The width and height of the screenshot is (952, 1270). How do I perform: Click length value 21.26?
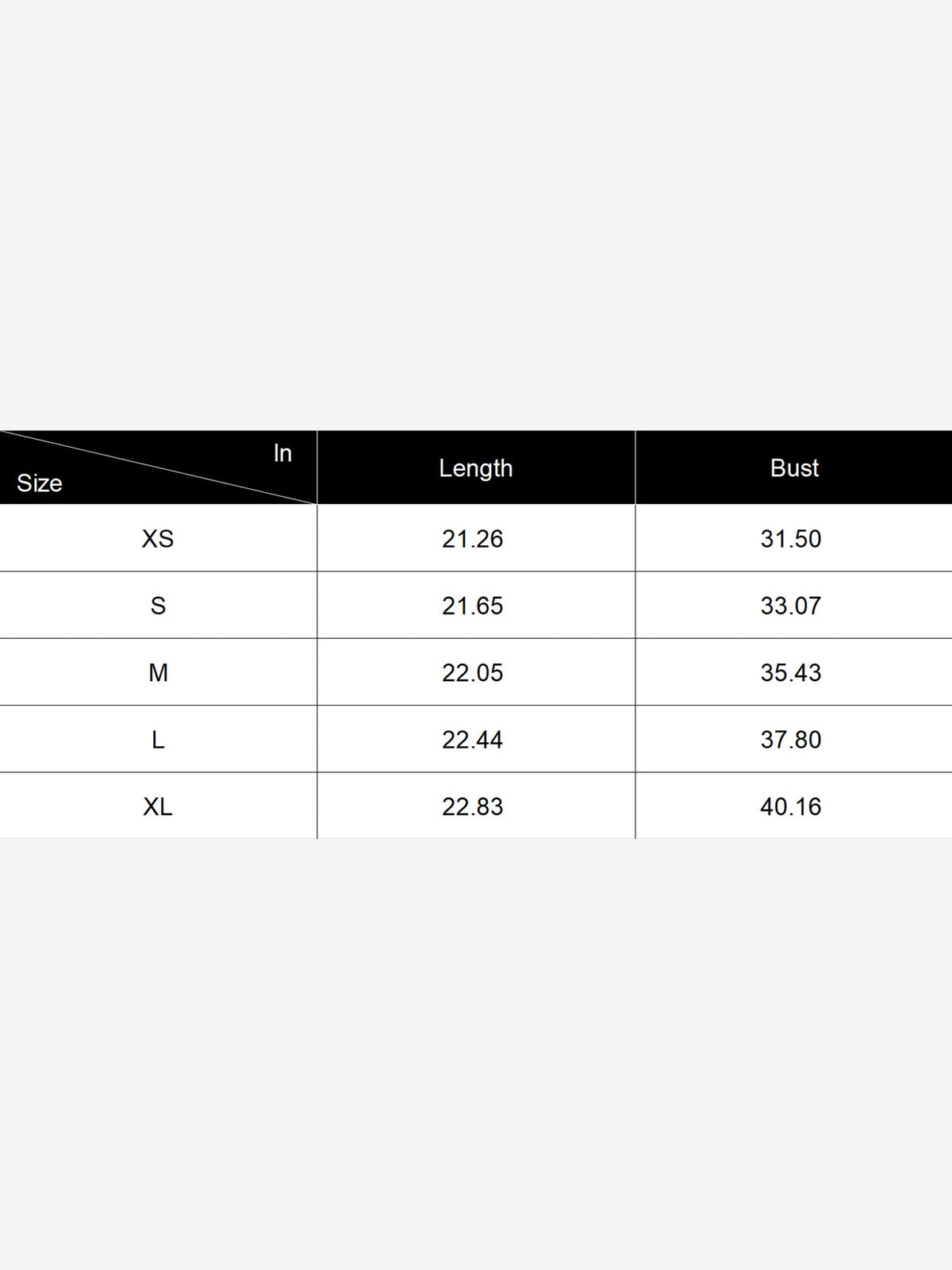[x=473, y=539]
